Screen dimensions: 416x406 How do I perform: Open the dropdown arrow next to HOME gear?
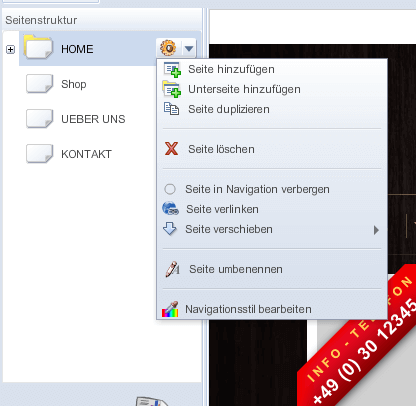[x=189, y=49]
